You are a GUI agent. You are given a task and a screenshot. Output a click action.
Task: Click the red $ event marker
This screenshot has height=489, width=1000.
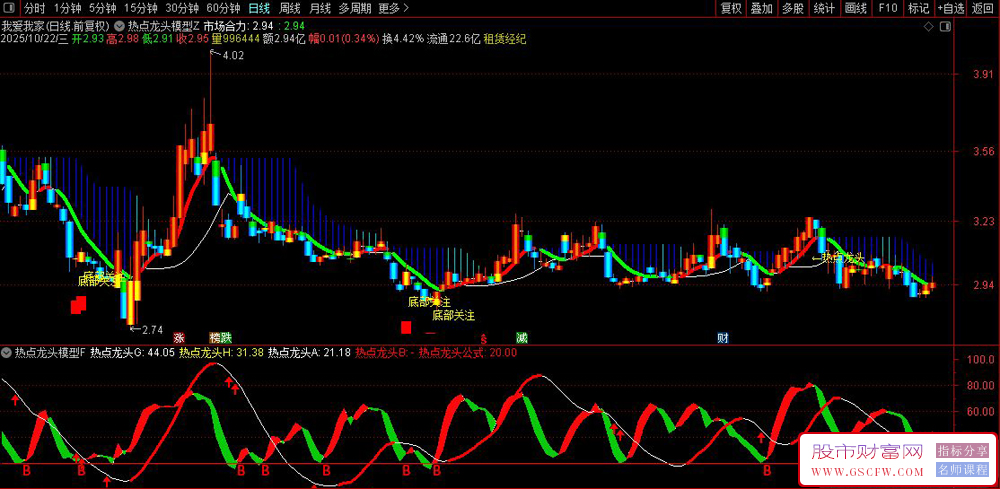(x=483, y=338)
